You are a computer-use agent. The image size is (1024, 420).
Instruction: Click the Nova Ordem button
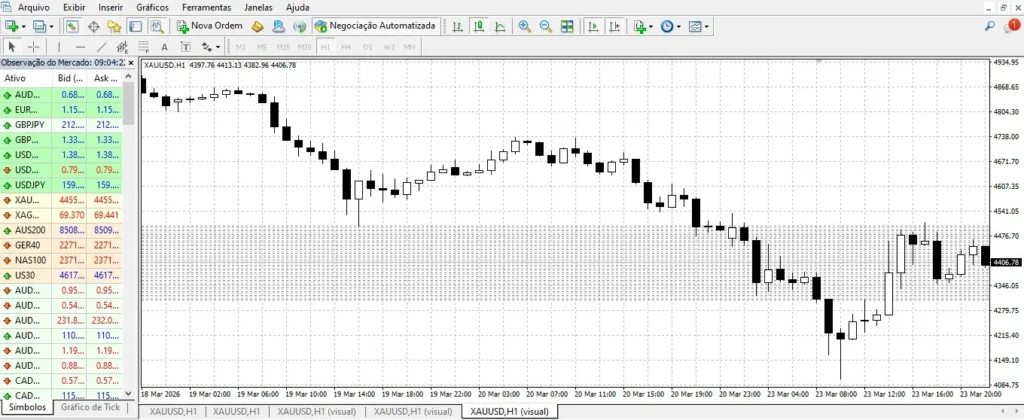tap(210, 26)
